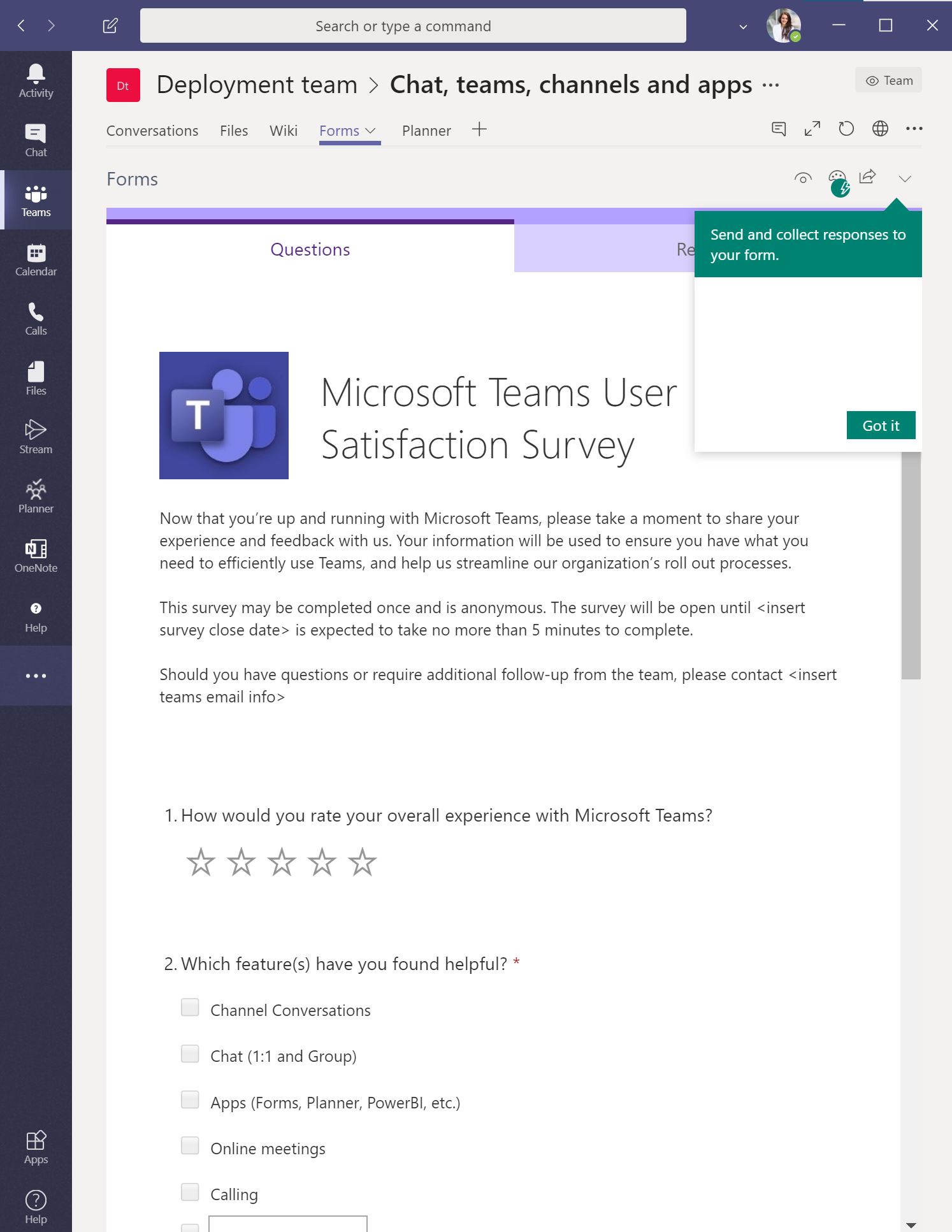952x1232 pixels.
Task: Click Deployment team breadcrumb
Action: (257, 85)
